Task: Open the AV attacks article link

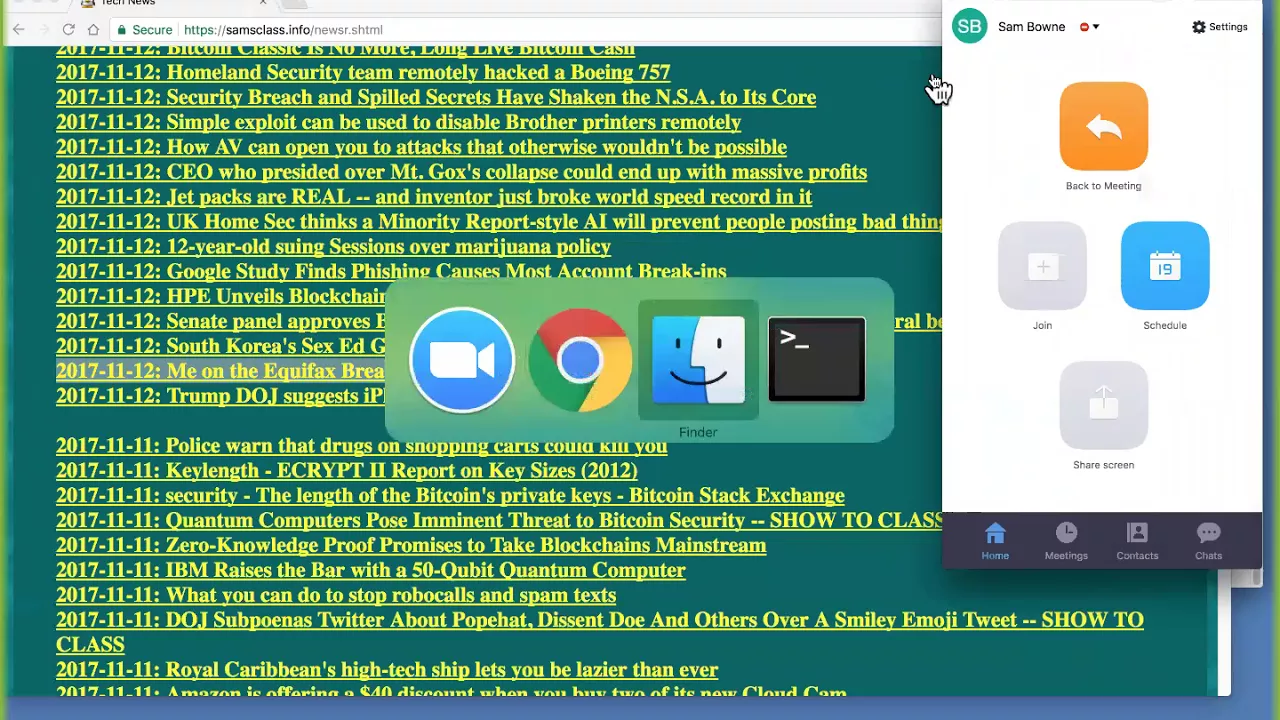Action: coord(421,147)
